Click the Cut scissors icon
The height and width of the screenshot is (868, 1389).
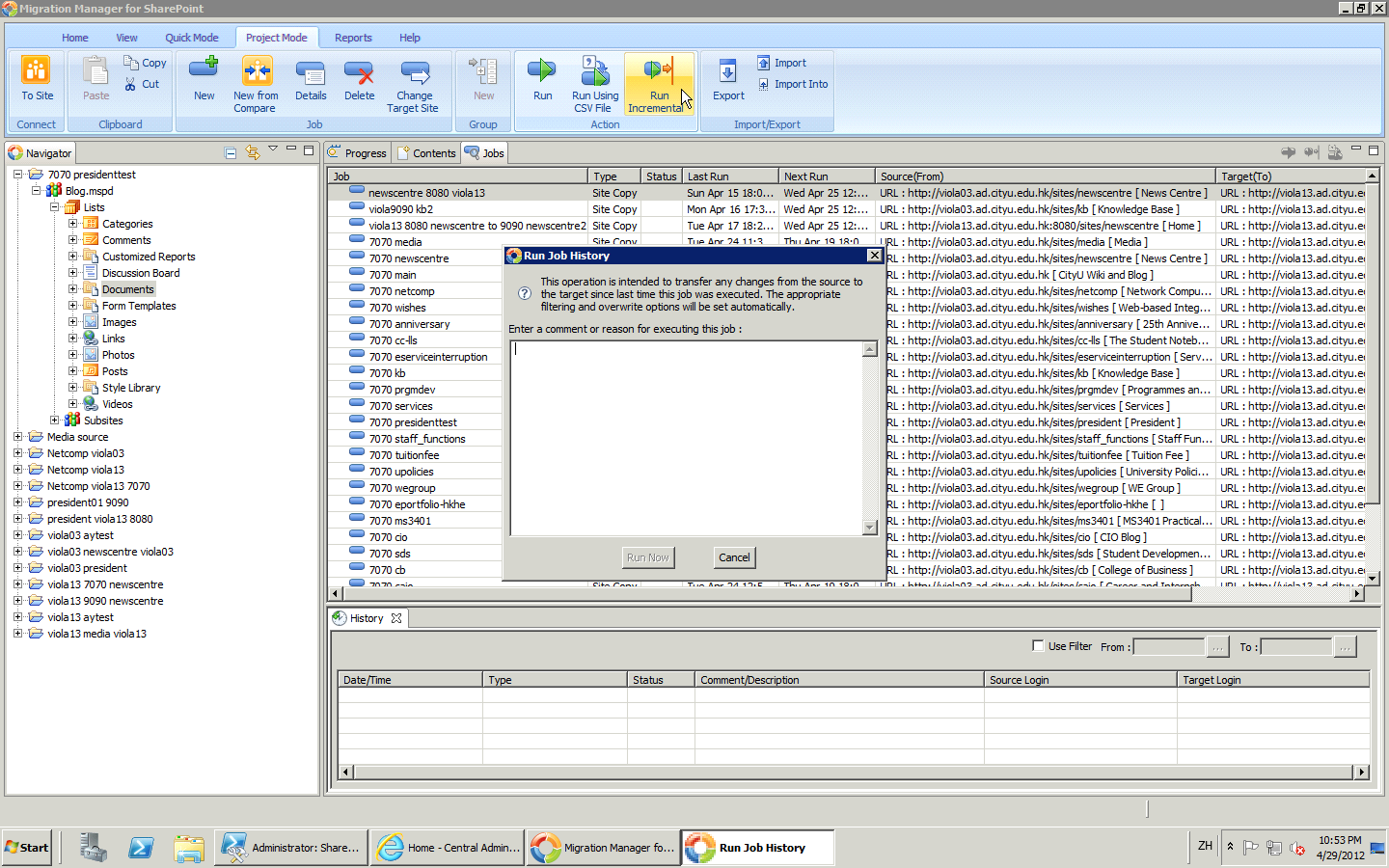(130, 84)
